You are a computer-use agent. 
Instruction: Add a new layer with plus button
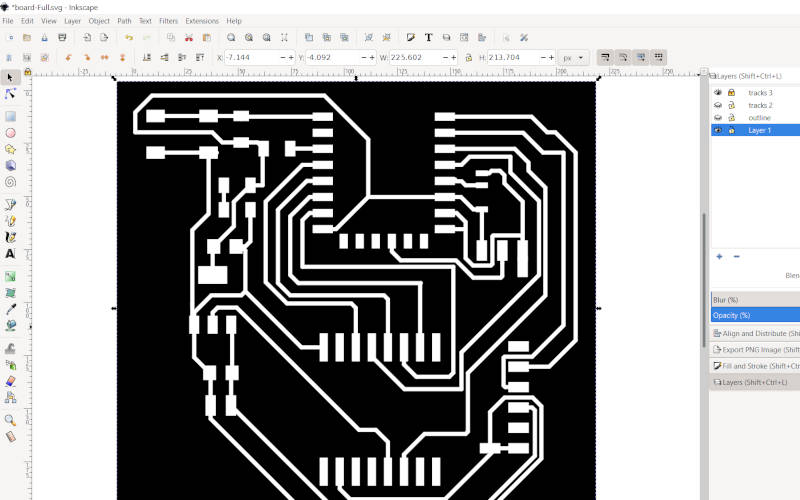(719, 256)
